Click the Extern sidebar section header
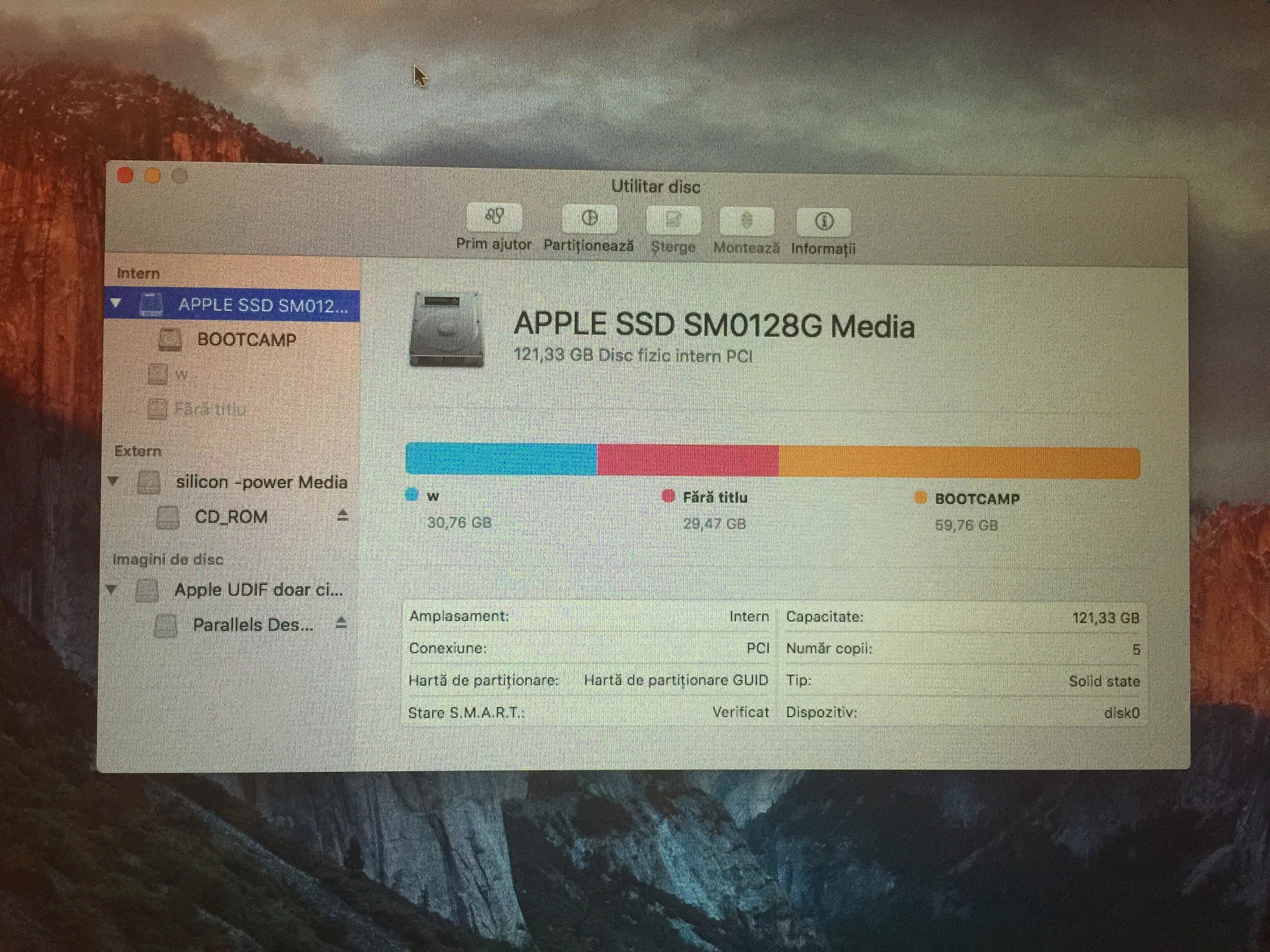Image resolution: width=1270 pixels, height=952 pixels. point(138,451)
